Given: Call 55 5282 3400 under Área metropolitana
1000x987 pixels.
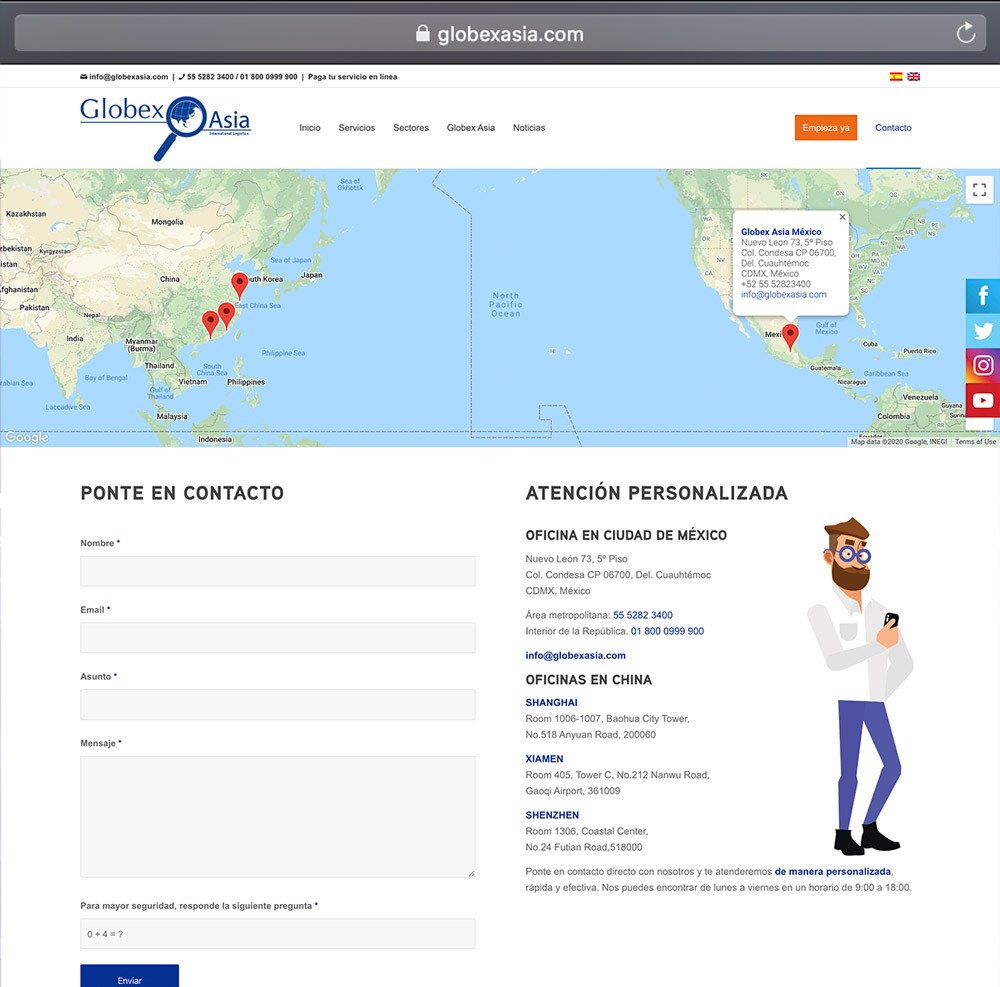Looking at the screenshot, I should pyautogui.click(x=643, y=615).
